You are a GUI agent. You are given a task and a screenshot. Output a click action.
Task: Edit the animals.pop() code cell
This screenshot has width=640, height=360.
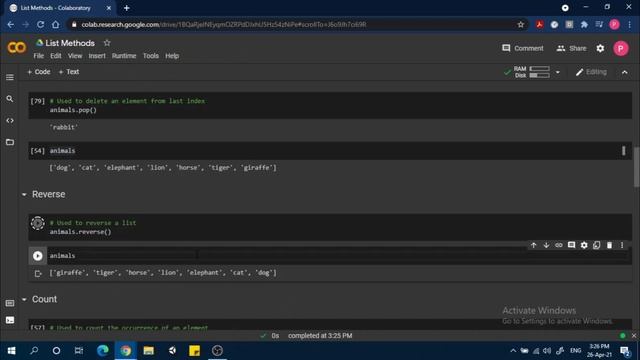(330, 105)
